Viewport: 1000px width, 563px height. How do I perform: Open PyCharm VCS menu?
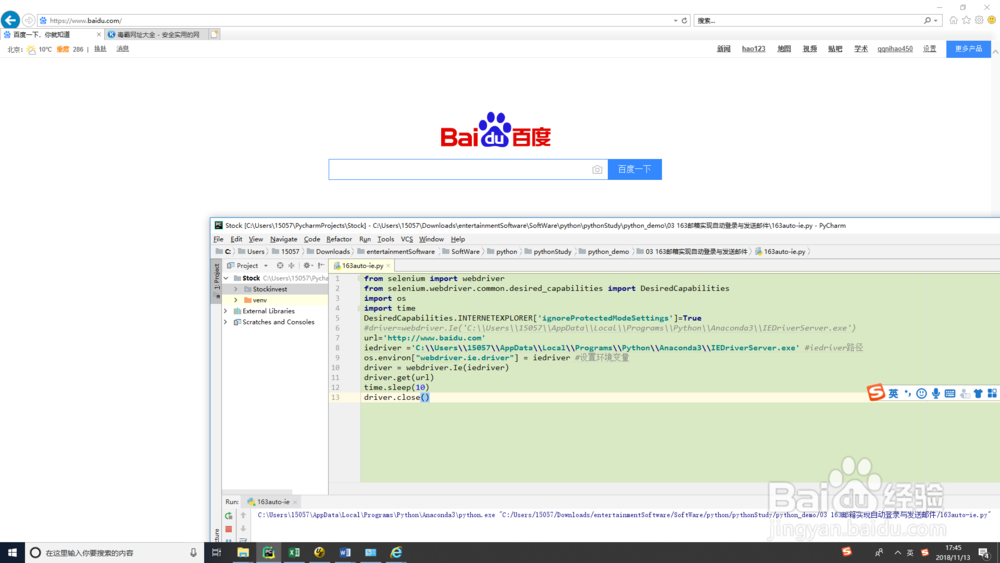pos(407,239)
